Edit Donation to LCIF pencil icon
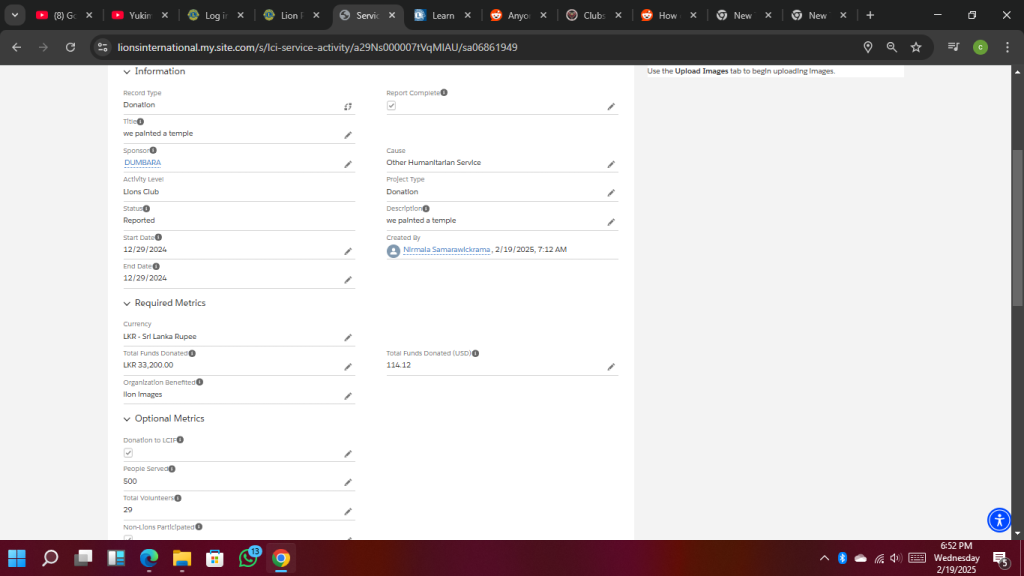This screenshot has width=1024, height=576. pos(348,454)
